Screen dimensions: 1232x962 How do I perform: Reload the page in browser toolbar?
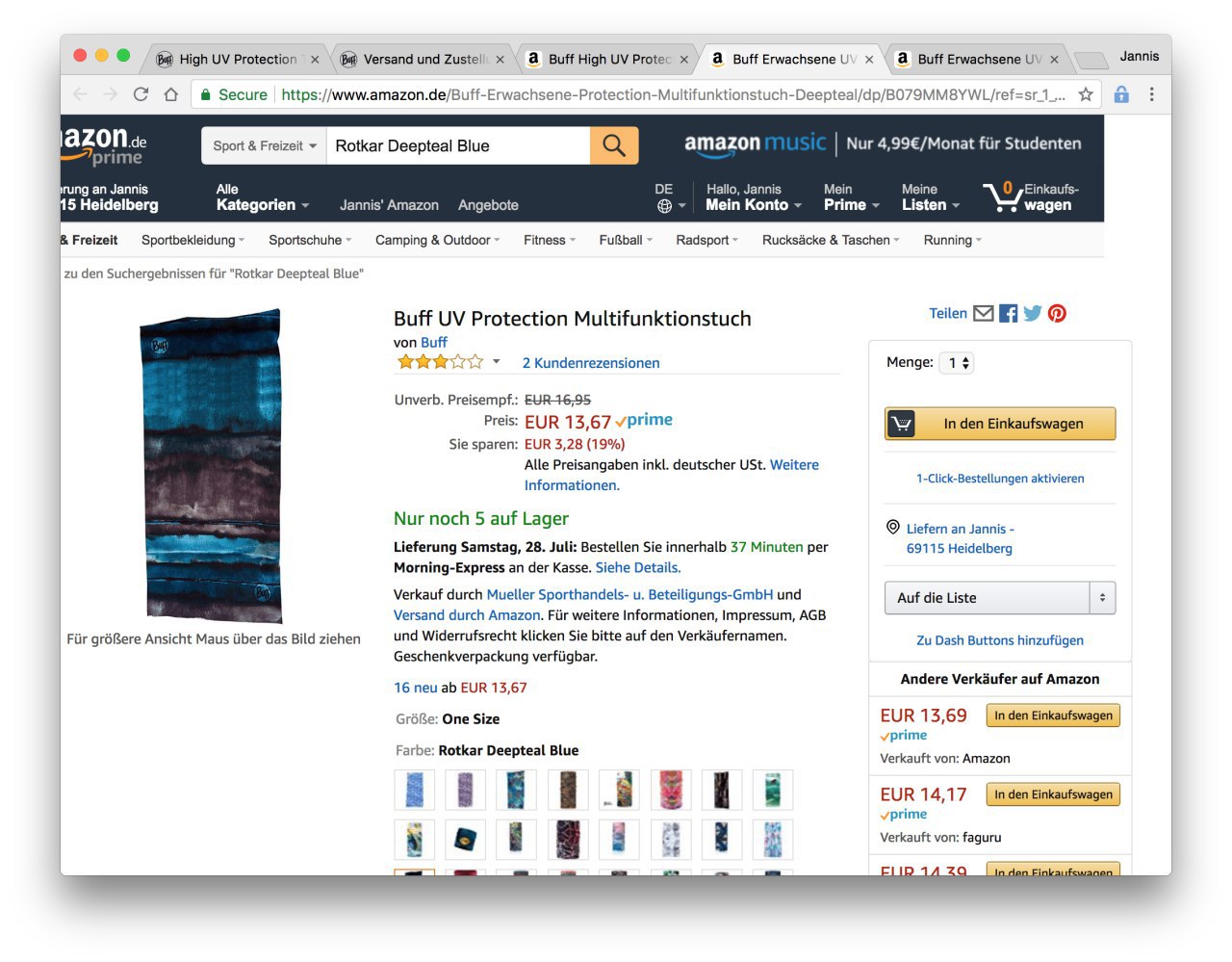(141, 94)
